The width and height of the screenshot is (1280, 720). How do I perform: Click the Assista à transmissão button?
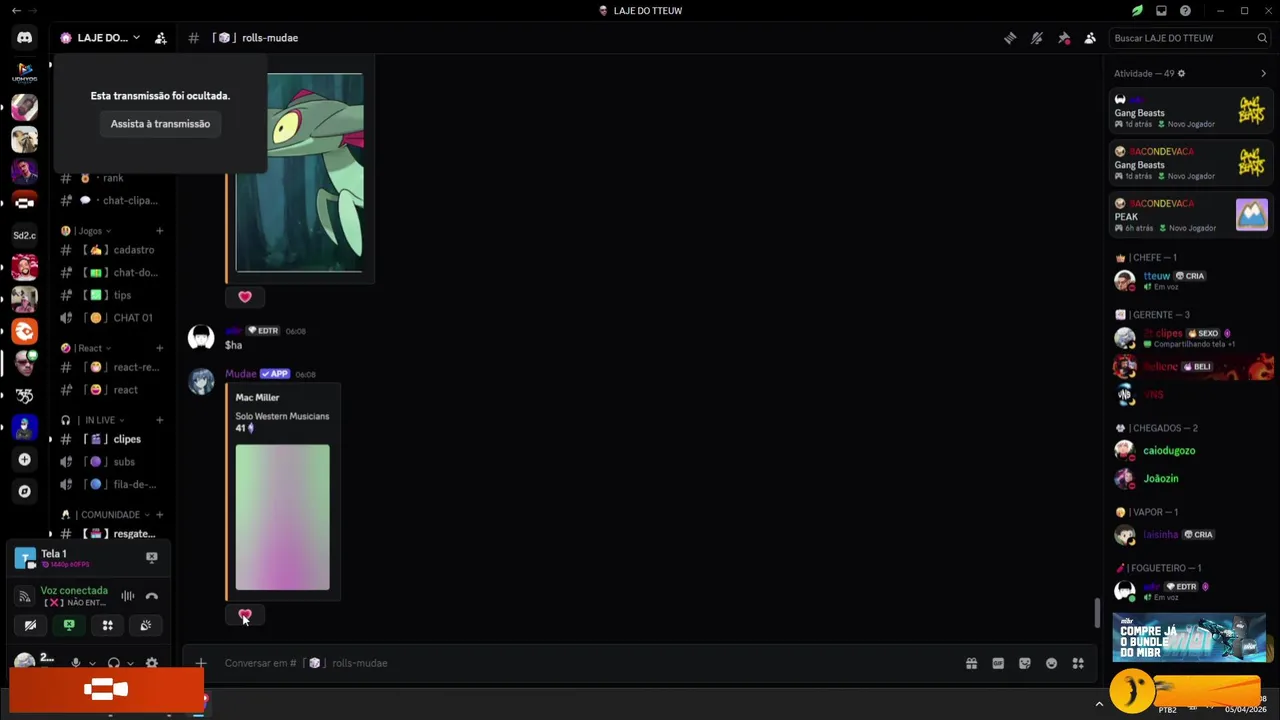click(x=160, y=124)
